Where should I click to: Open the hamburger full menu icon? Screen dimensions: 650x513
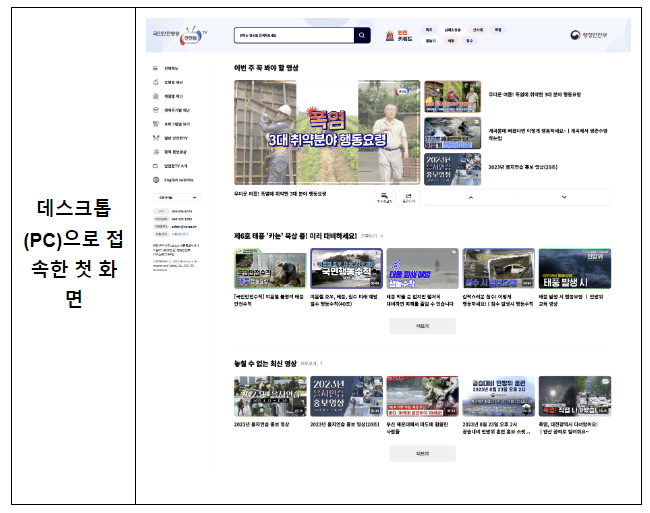[x=155, y=68]
